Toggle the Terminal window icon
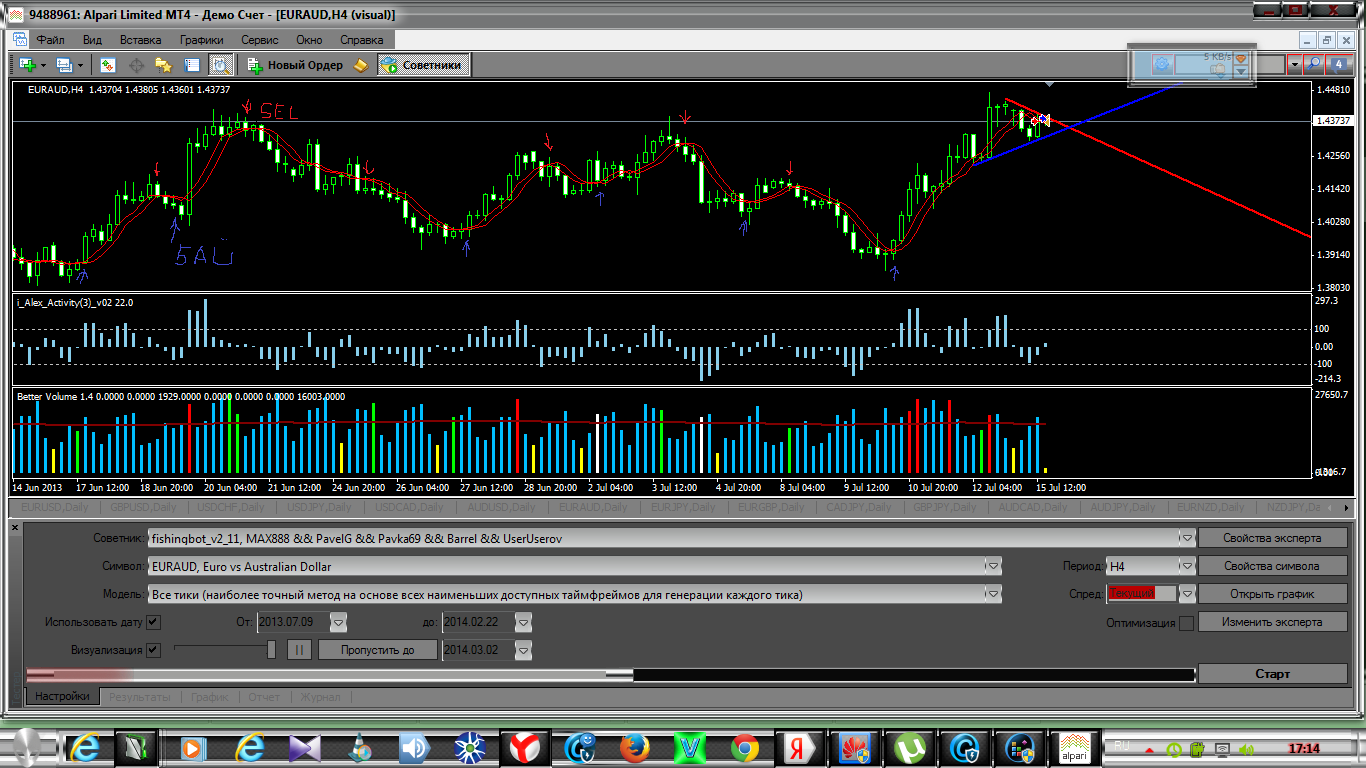Viewport: 1366px width, 768px height. [x=192, y=65]
